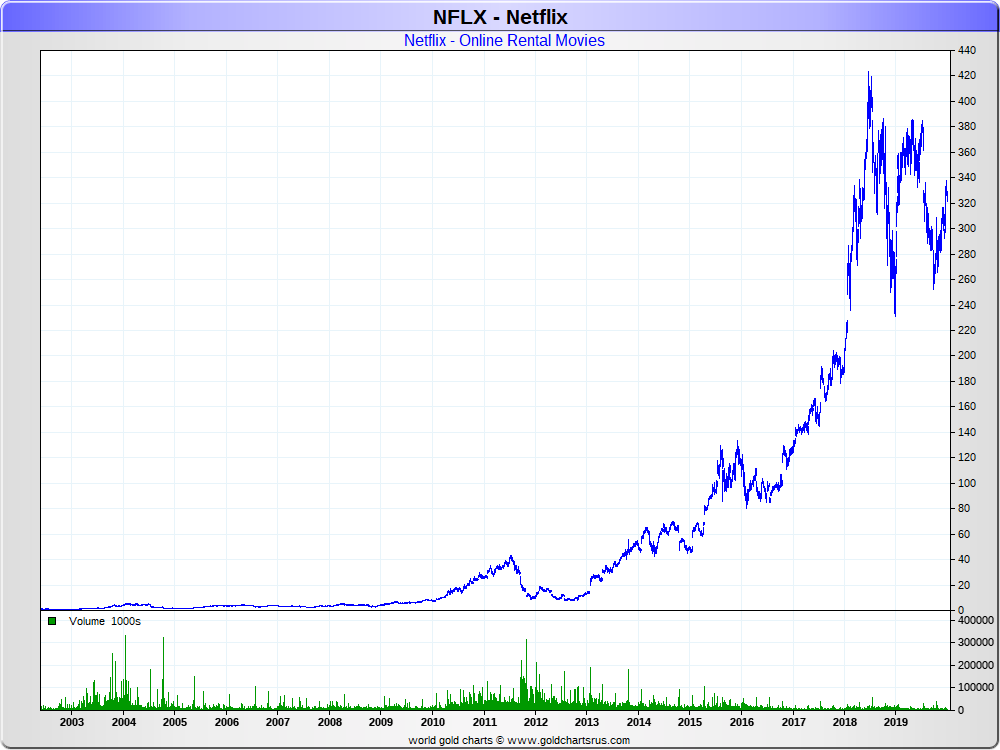Click the 260 price axis value
The image size is (1000, 750).
[x=967, y=279]
